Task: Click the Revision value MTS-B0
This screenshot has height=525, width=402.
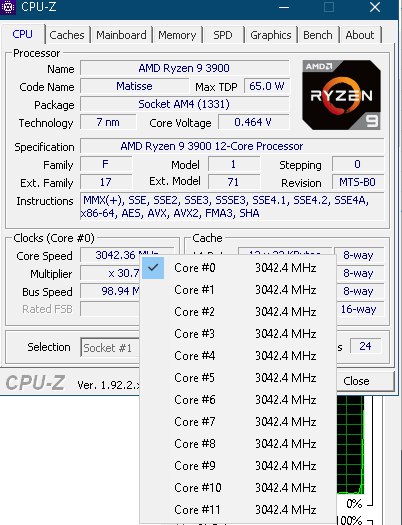Action: [357, 182]
